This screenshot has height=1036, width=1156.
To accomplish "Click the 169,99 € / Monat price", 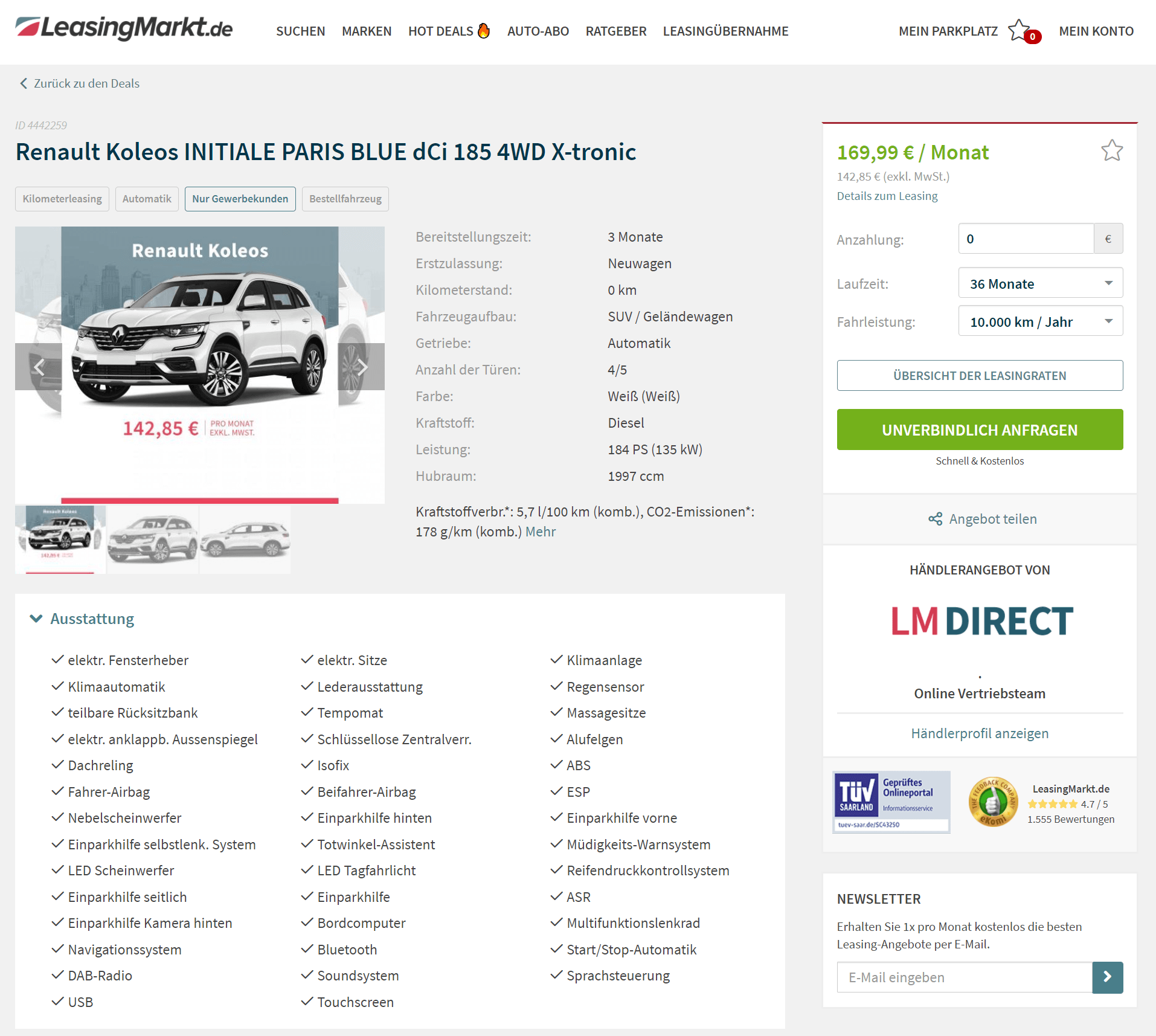I will pos(913,152).
